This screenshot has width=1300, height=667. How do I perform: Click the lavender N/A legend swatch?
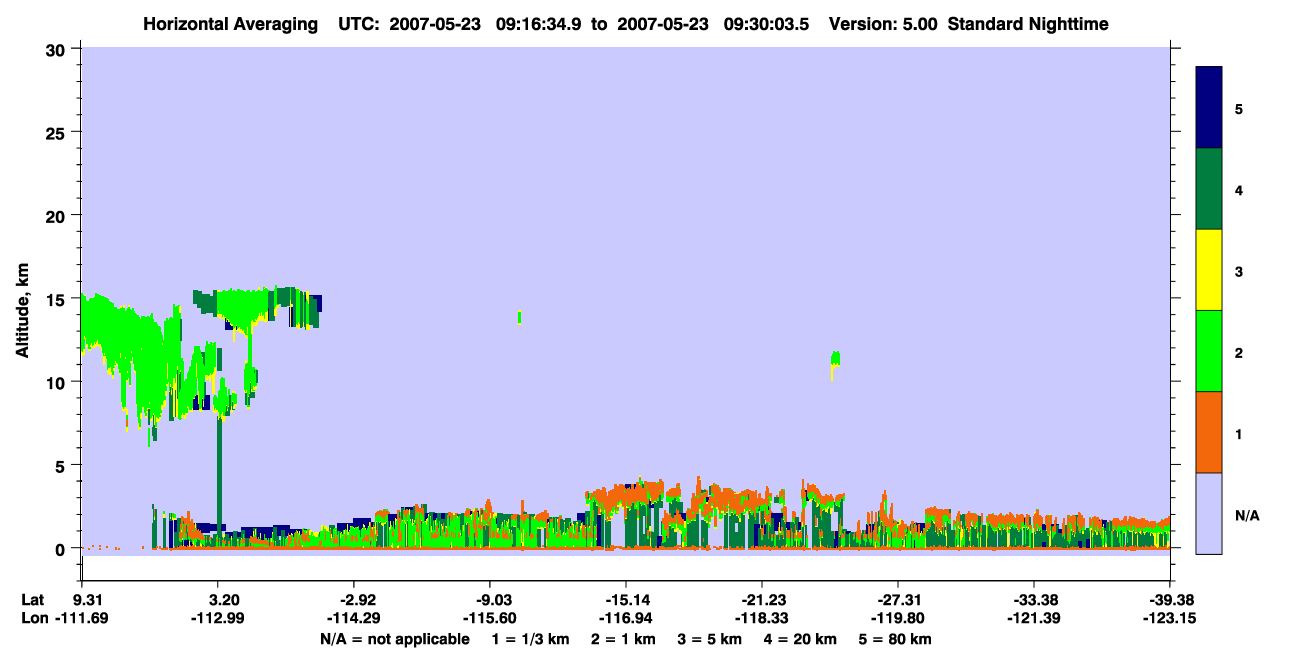tap(1209, 513)
